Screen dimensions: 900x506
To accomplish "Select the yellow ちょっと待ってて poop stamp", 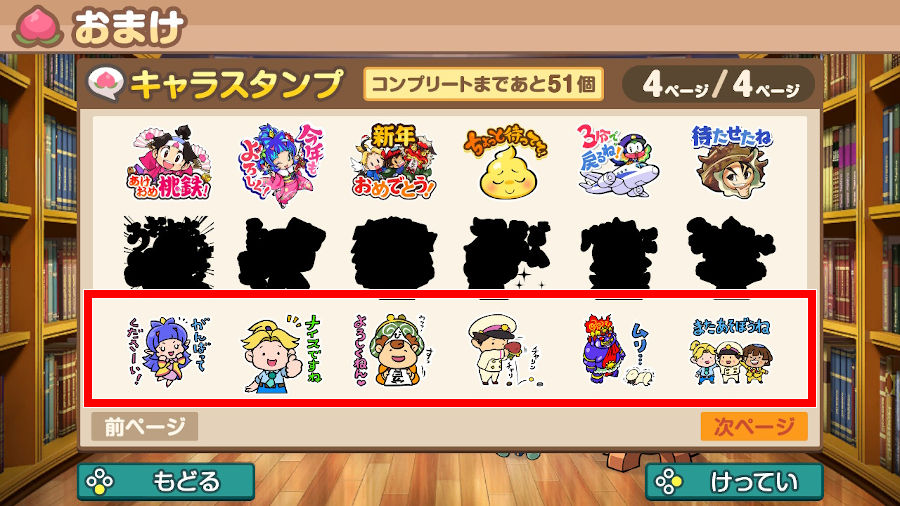I will coord(506,164).
